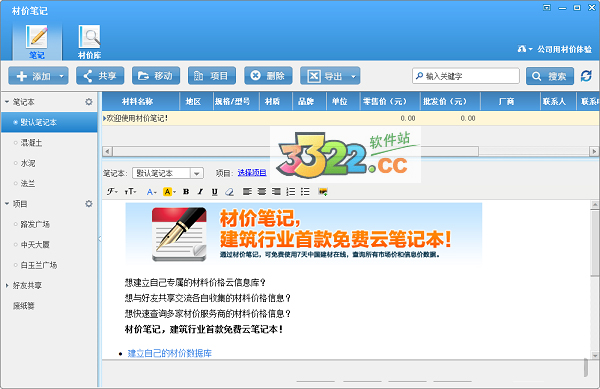This screenshot has width=600, height=389.
Task: Open the font color picker
Action: click(152, 192)
